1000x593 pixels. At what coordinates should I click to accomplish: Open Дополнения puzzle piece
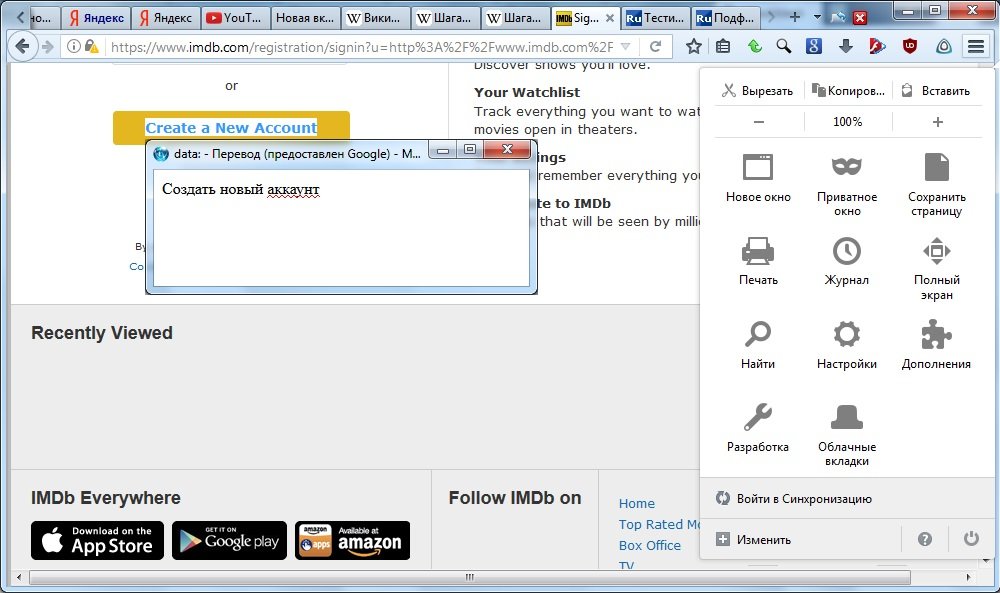(x=937, y=345)
